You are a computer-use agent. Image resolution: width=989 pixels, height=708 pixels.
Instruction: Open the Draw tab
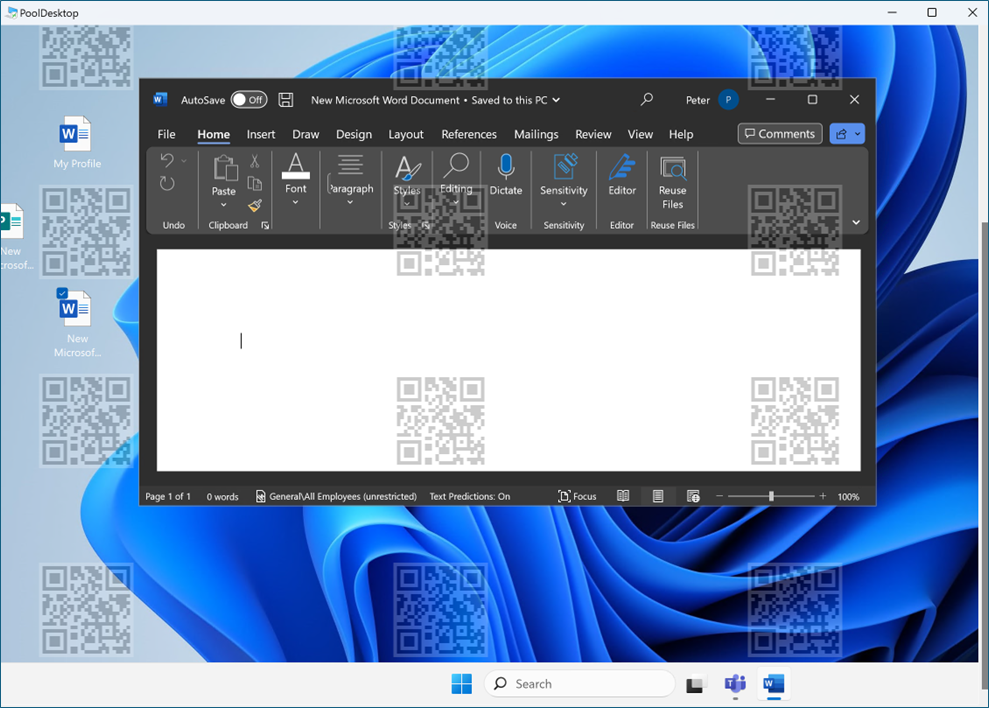(305, 134)
